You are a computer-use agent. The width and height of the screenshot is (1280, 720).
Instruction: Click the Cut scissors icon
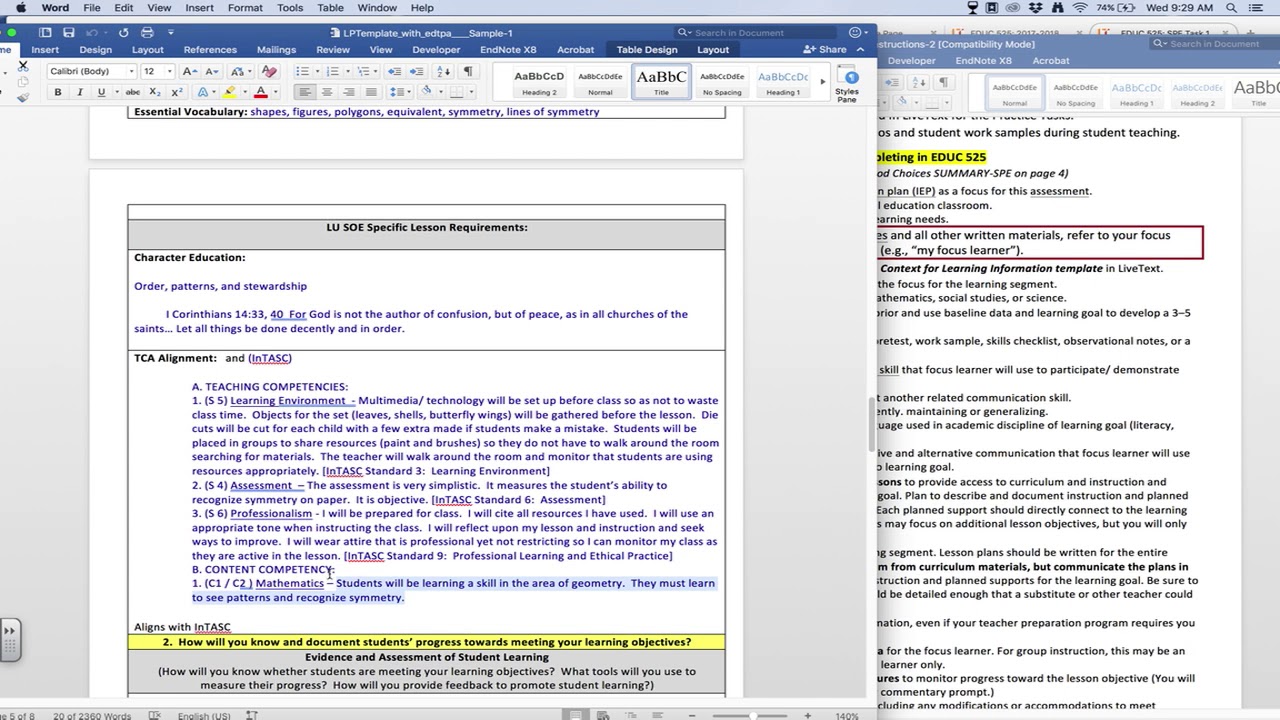point(22,67)
